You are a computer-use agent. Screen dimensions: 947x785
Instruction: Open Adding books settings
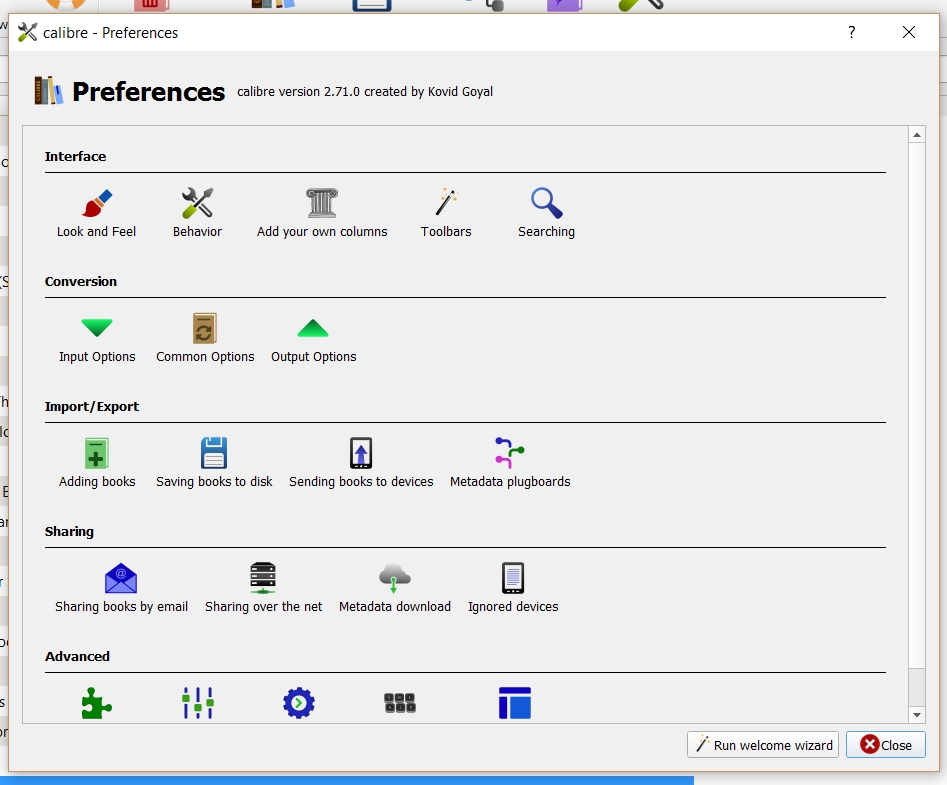(x=97, y=463)
